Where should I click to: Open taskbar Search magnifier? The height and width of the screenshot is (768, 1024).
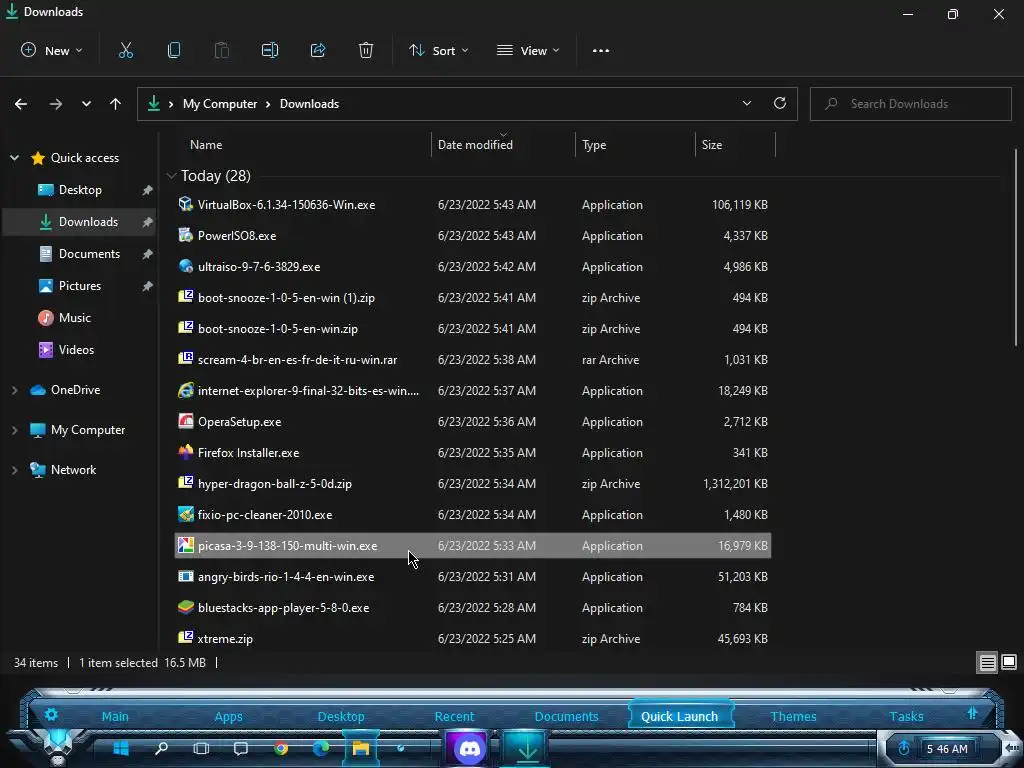click(x=161, y=748)
